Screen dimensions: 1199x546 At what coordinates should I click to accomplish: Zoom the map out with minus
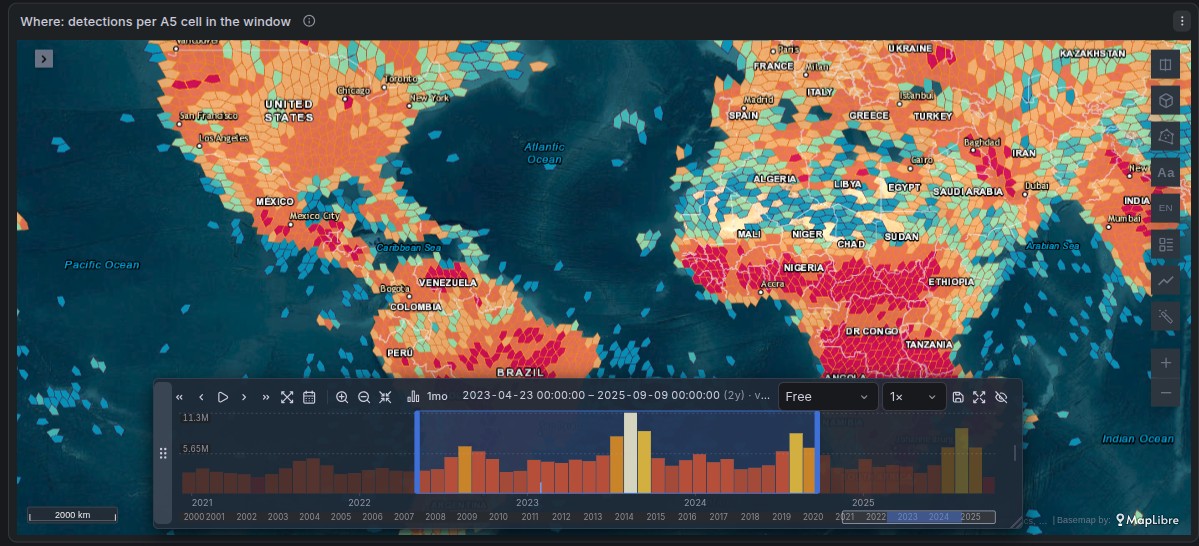tap(1165, 392)
